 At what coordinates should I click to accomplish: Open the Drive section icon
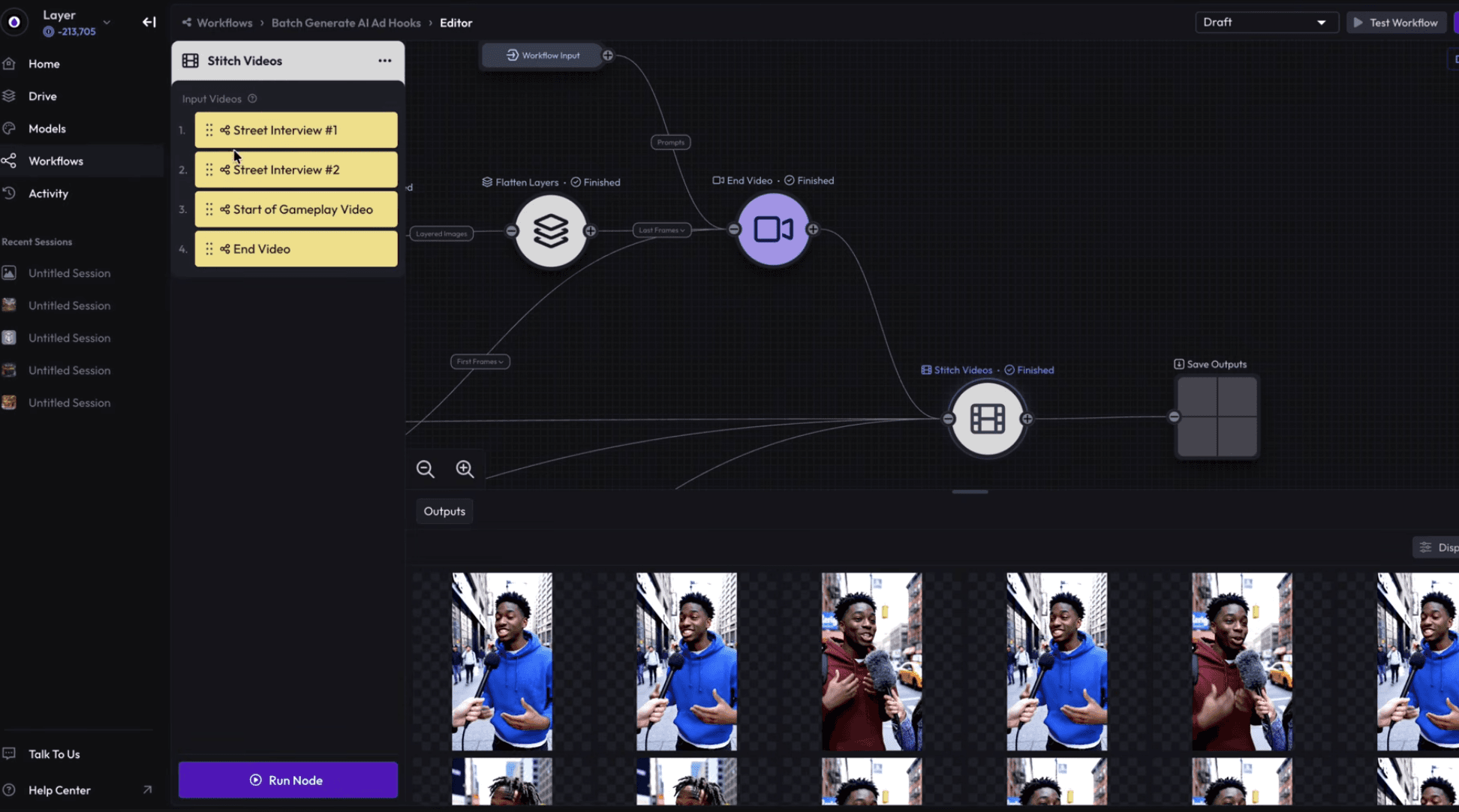click(9, 95)
